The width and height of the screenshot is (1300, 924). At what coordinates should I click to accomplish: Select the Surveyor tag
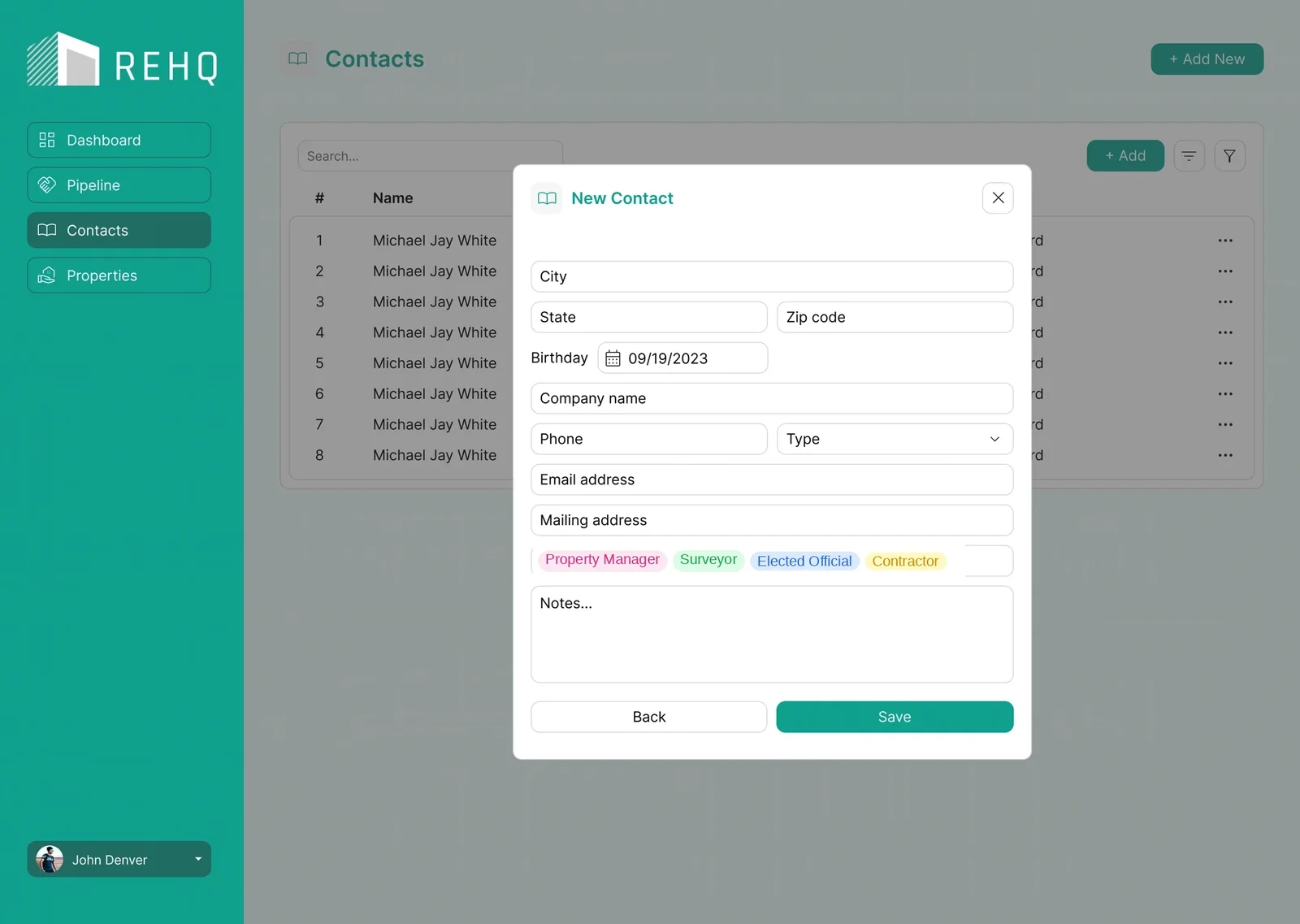pyautogui.click(x=708, y=560)
